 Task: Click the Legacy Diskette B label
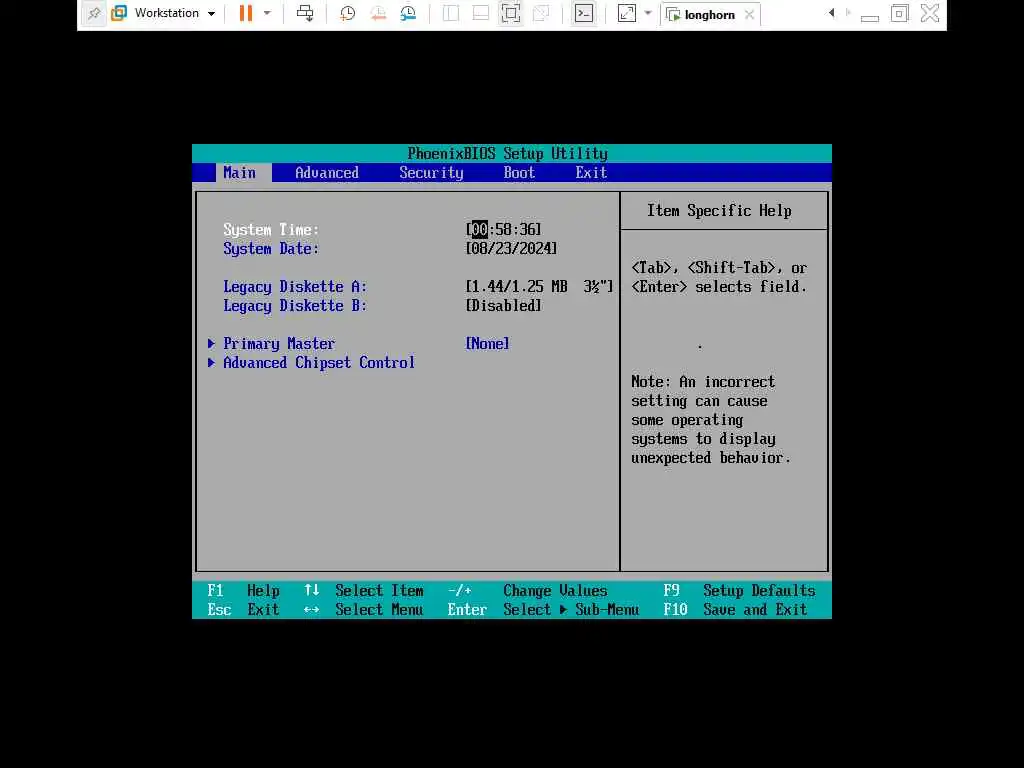click(x=295, y=305)
